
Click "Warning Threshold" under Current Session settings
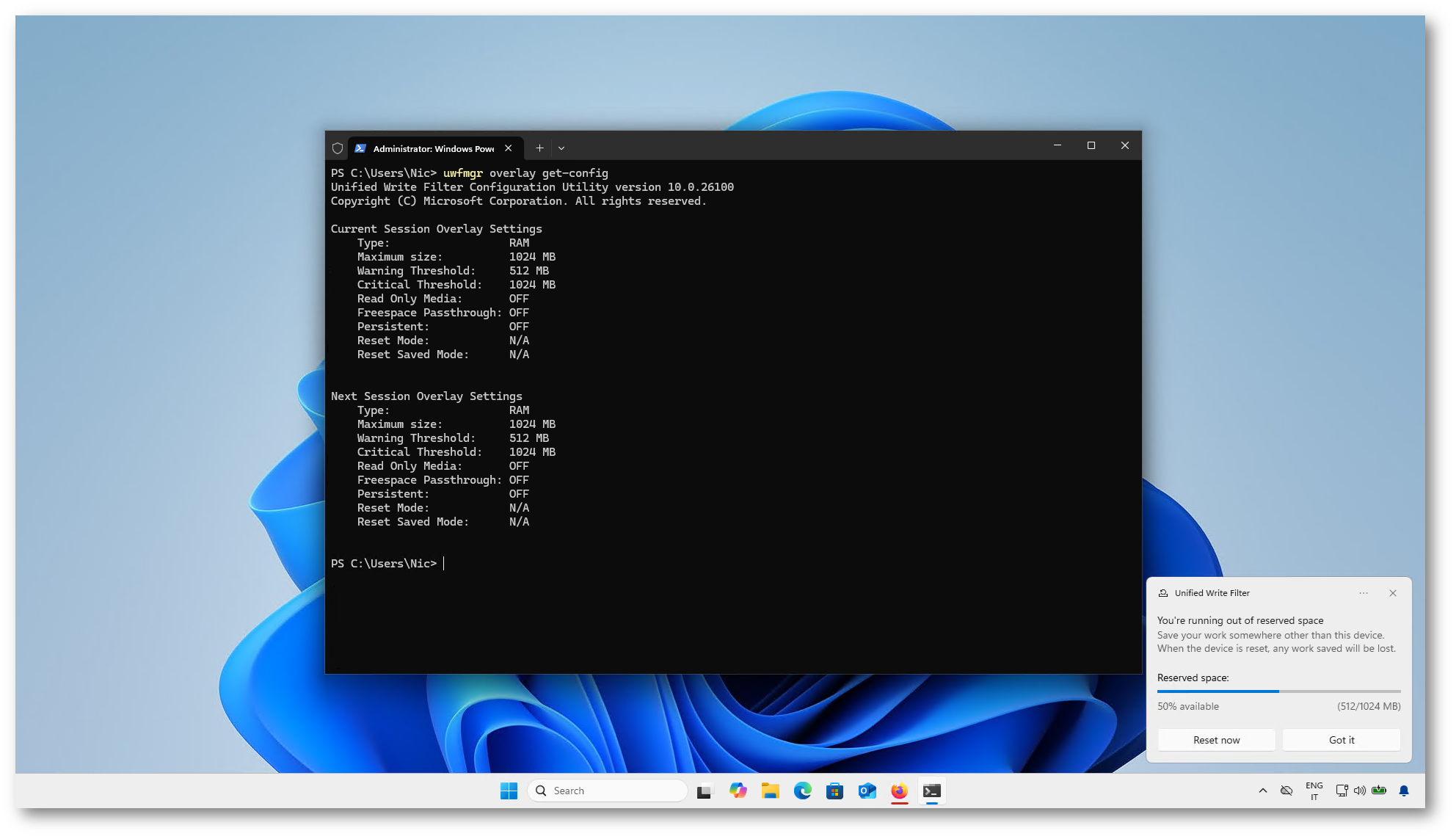click(x=416, y=271)
